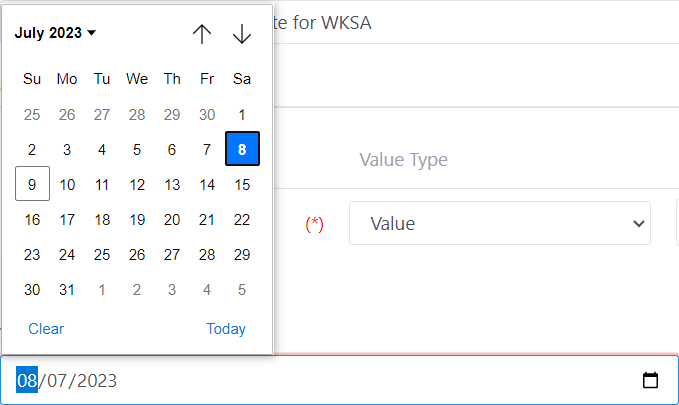Select July 20 in the calendar
The image size is (679, 405).
point(172,220)
